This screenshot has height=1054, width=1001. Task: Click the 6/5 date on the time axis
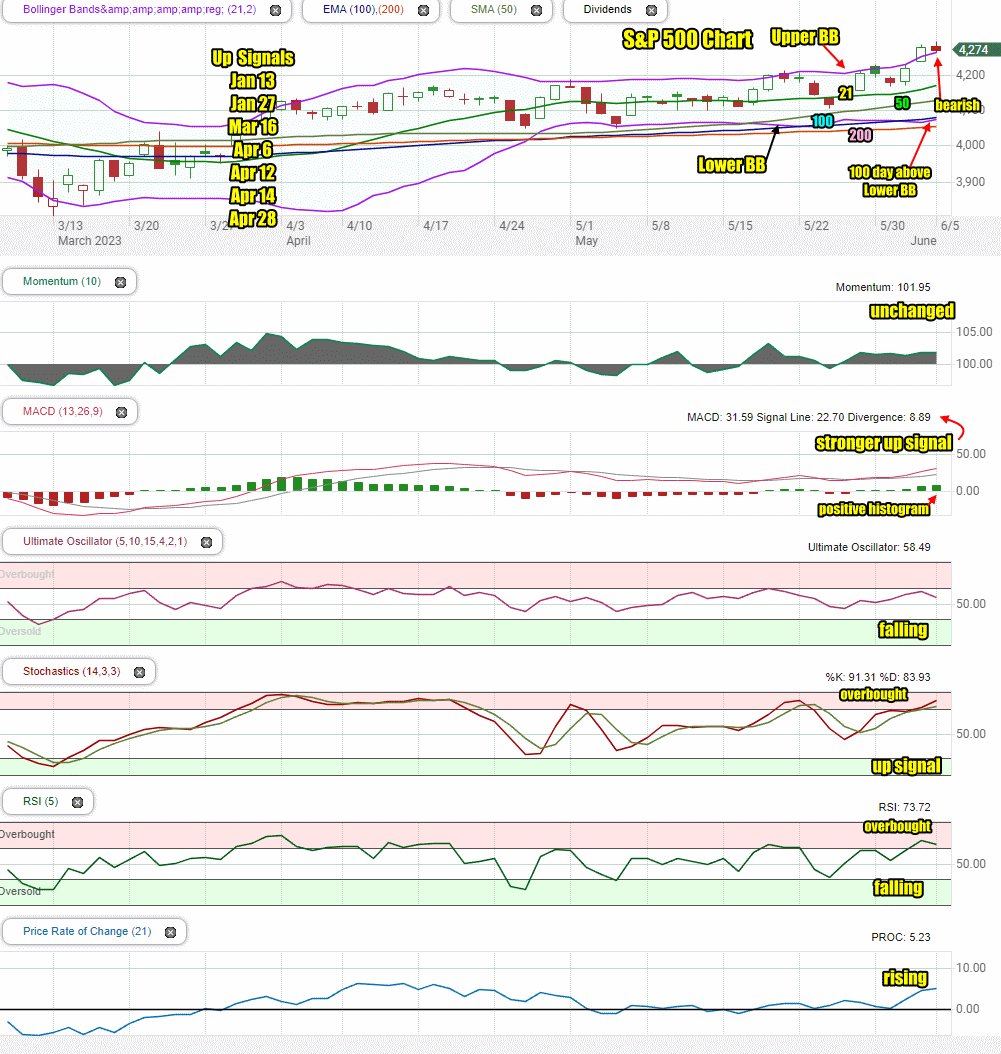click(950, 226)
